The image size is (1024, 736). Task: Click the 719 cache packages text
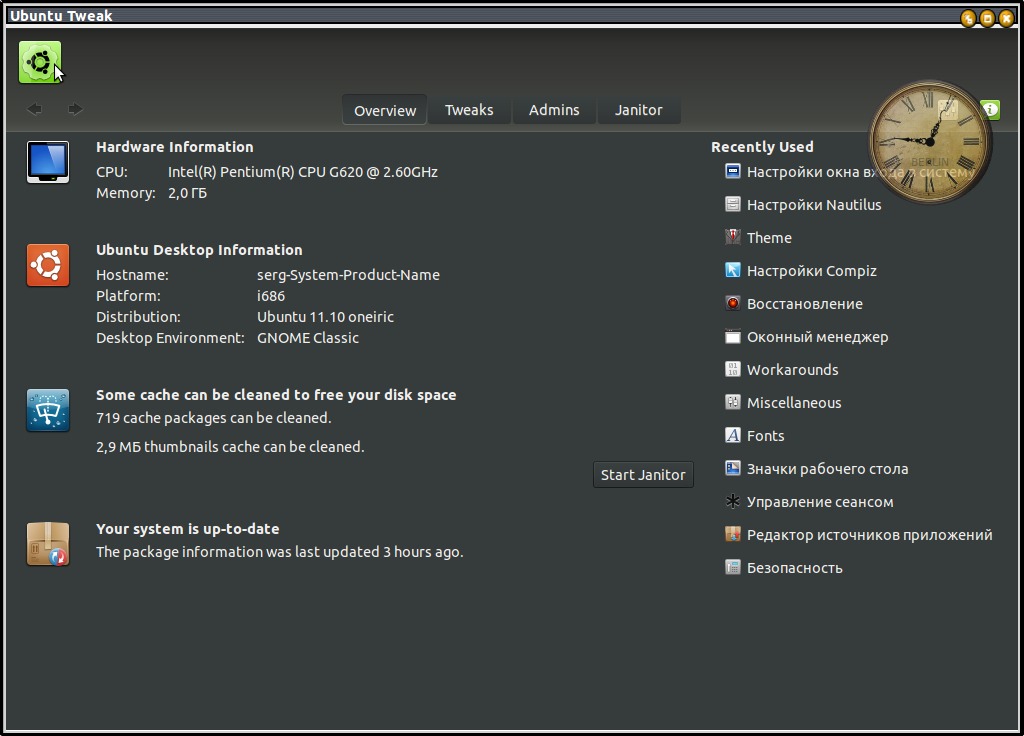[214, 418]
